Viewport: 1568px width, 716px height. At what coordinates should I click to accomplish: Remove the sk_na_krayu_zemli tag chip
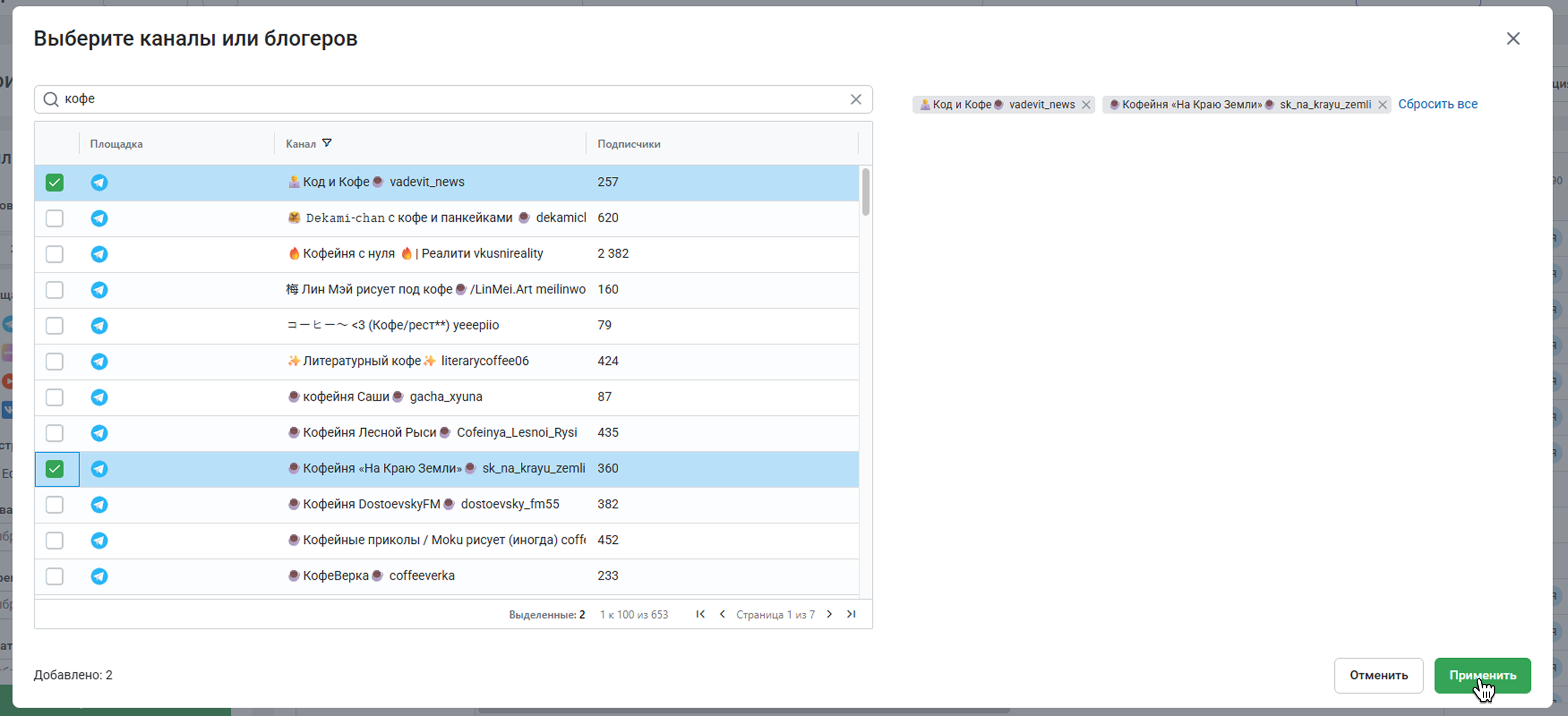coord(1382,105)
